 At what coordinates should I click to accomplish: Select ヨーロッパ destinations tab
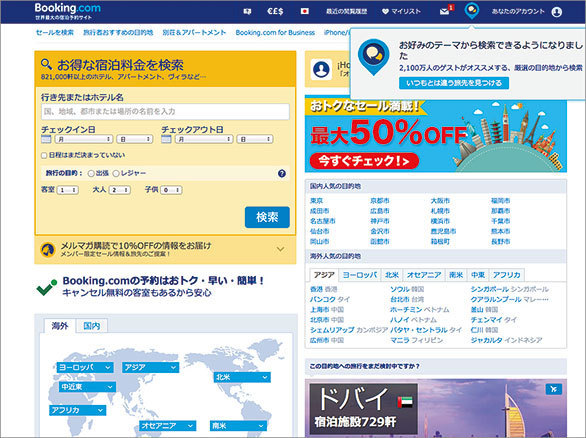click(360, 275)
